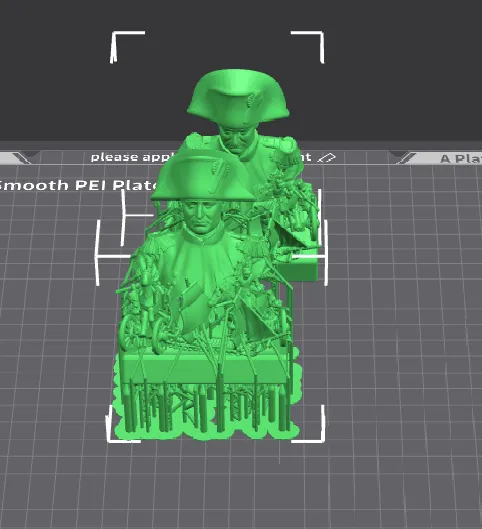Screen dimensions: 482x529
Task: Click the pencil icon to rename the plate
Action: 327,158
